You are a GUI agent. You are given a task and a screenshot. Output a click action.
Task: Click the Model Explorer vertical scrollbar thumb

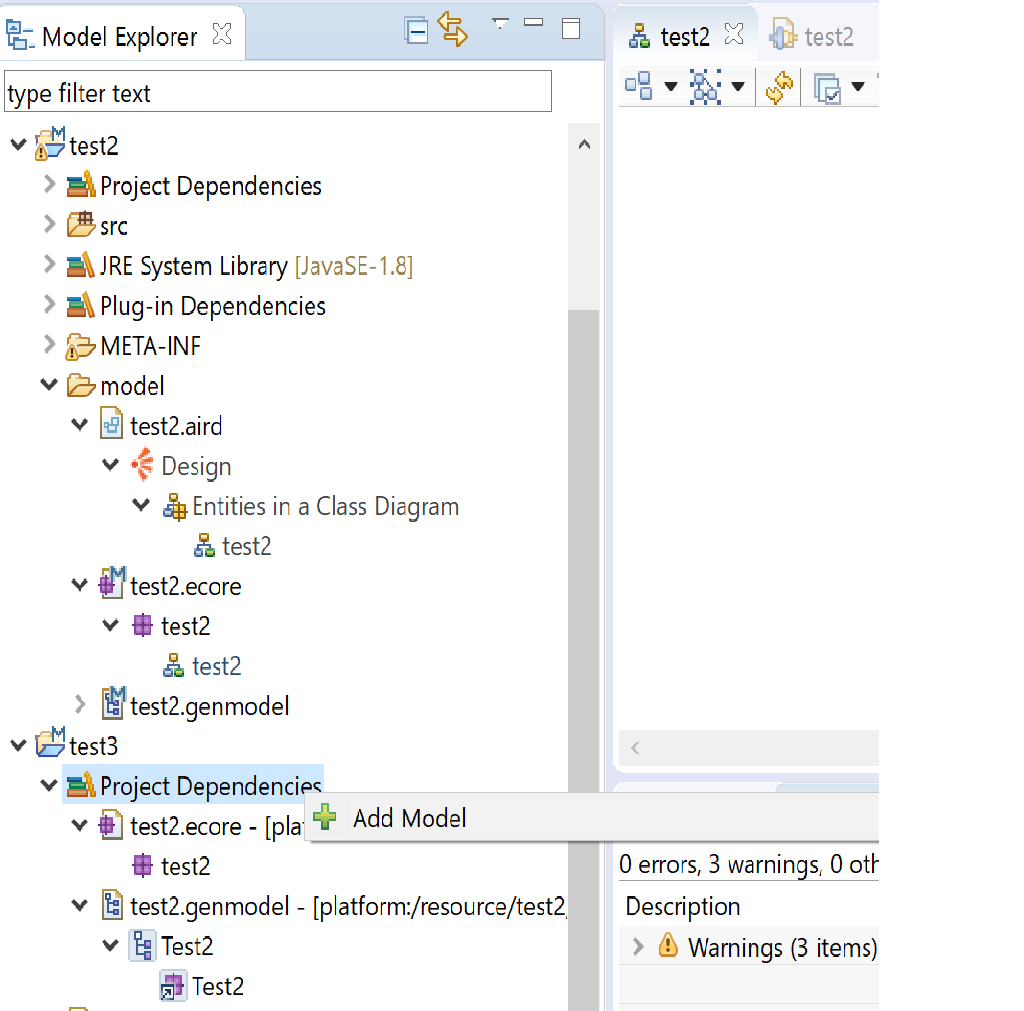(584, 660)
